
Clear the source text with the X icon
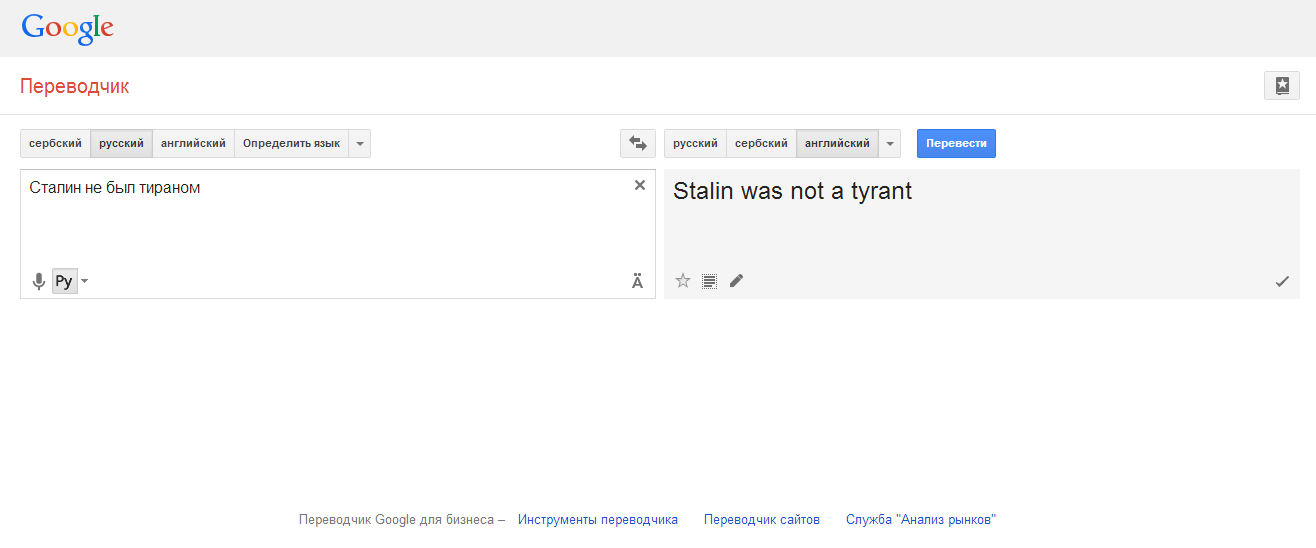(640, 185)
